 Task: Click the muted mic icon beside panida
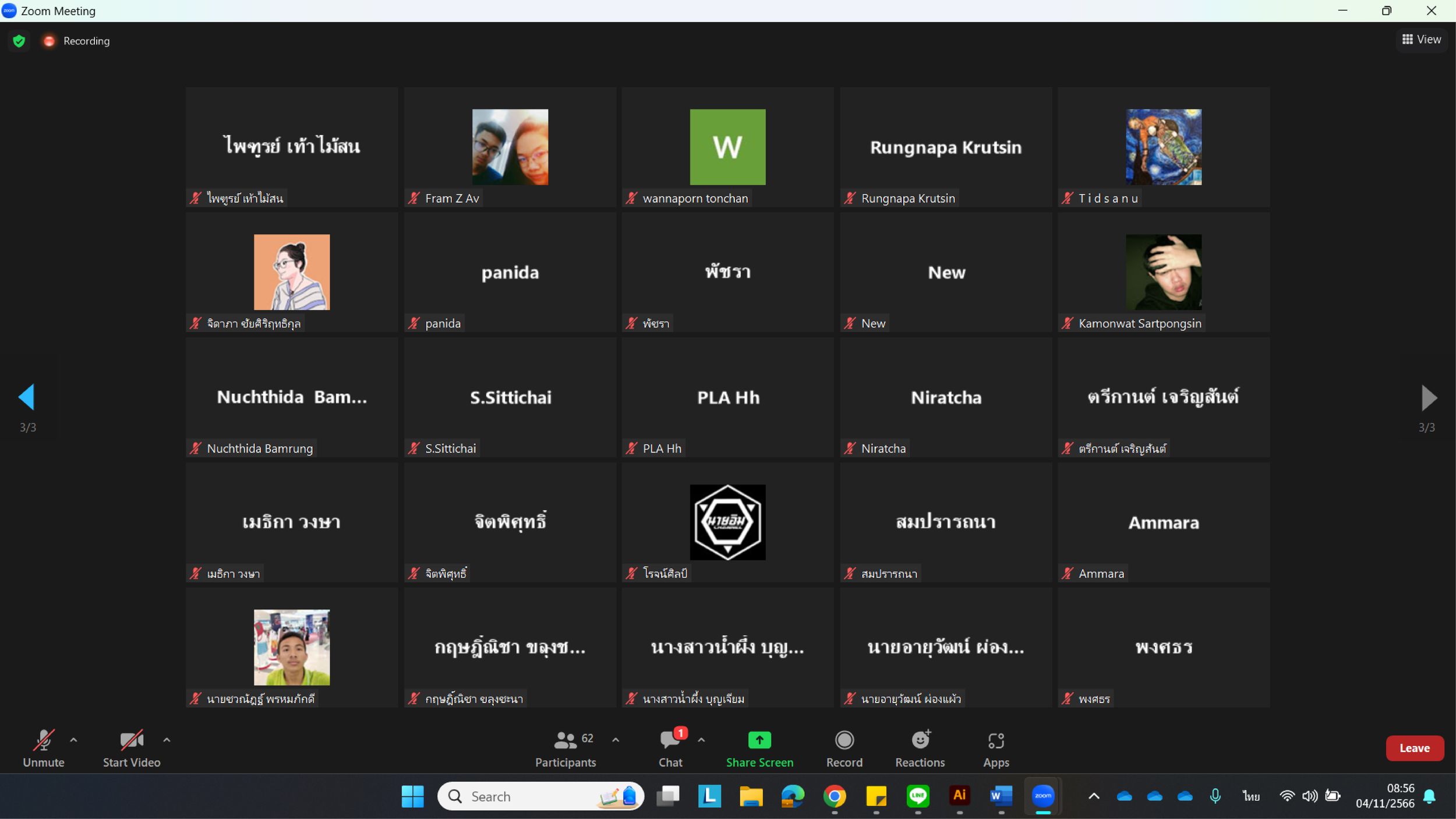(x=414, y=323)
